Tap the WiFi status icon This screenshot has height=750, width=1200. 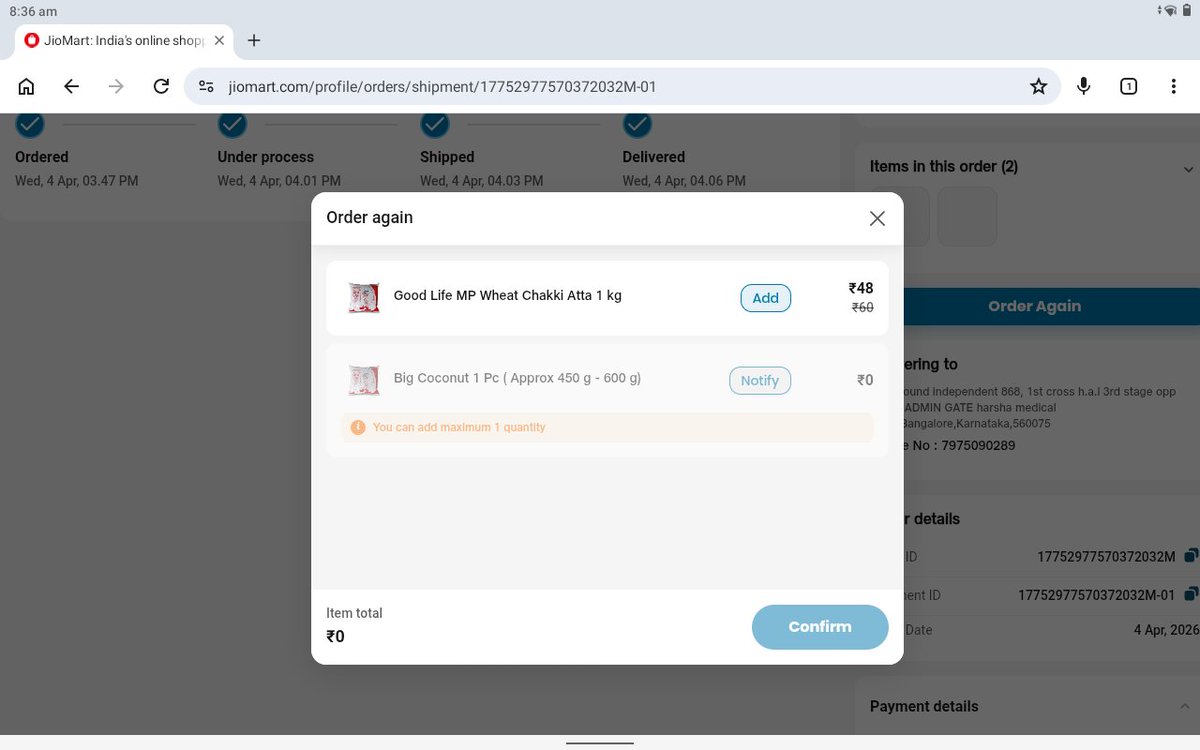[x=1169, y=10]
